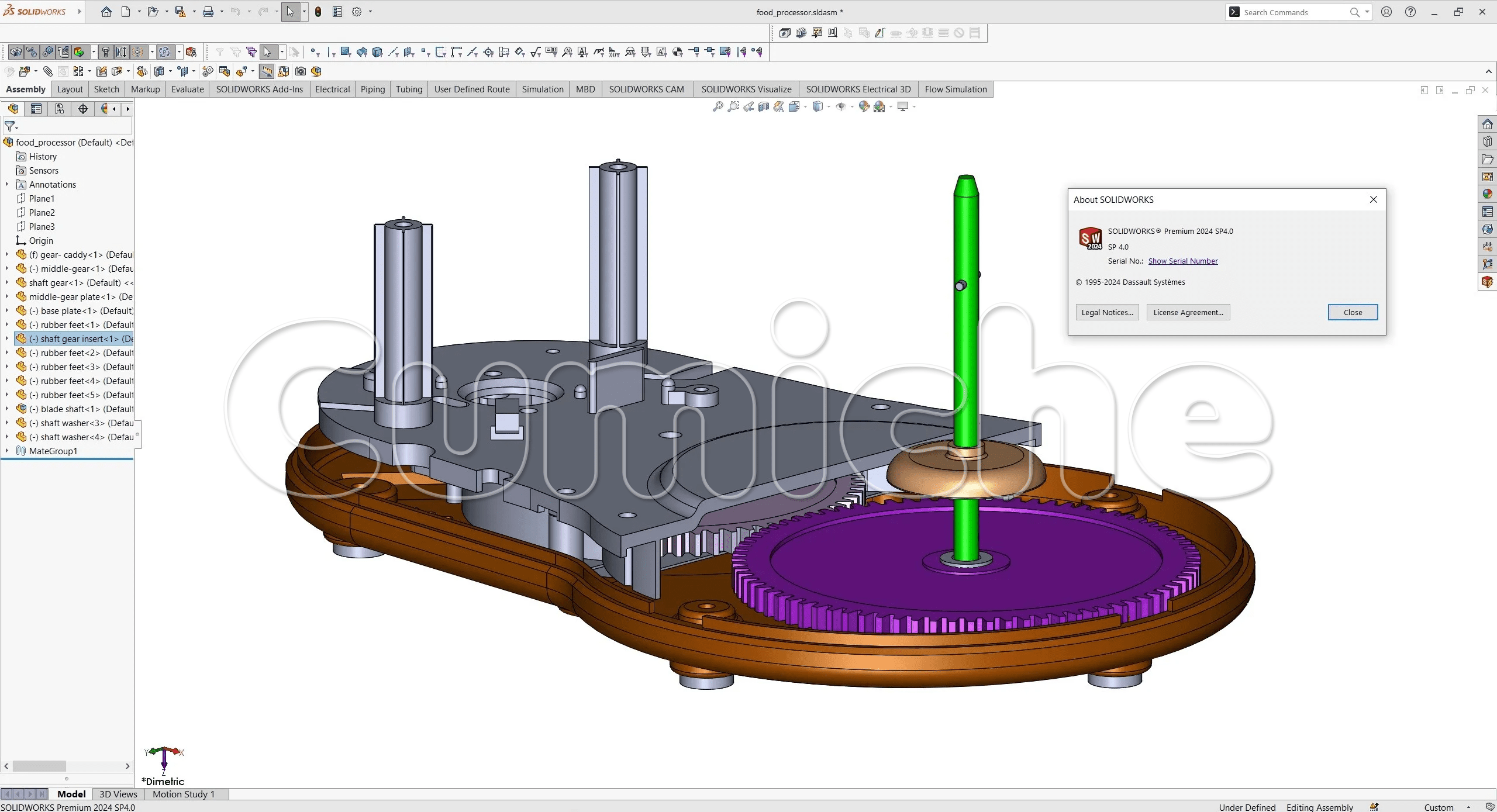Click the Save icon with warning triangle
The height and width of the screenshot is (812, 1497).
[x=180, y=12]
